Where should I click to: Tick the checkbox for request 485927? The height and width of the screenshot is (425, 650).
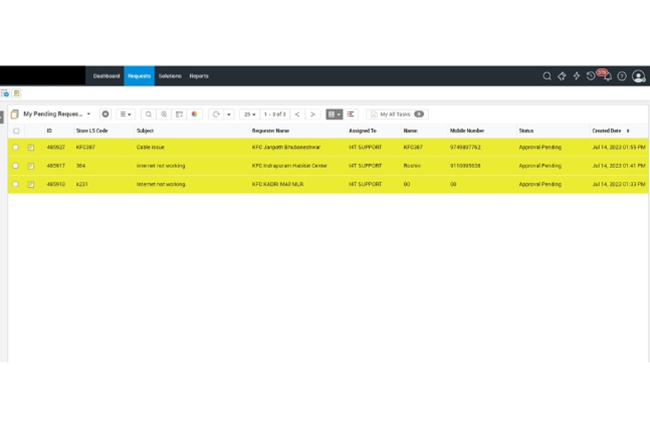15,147
